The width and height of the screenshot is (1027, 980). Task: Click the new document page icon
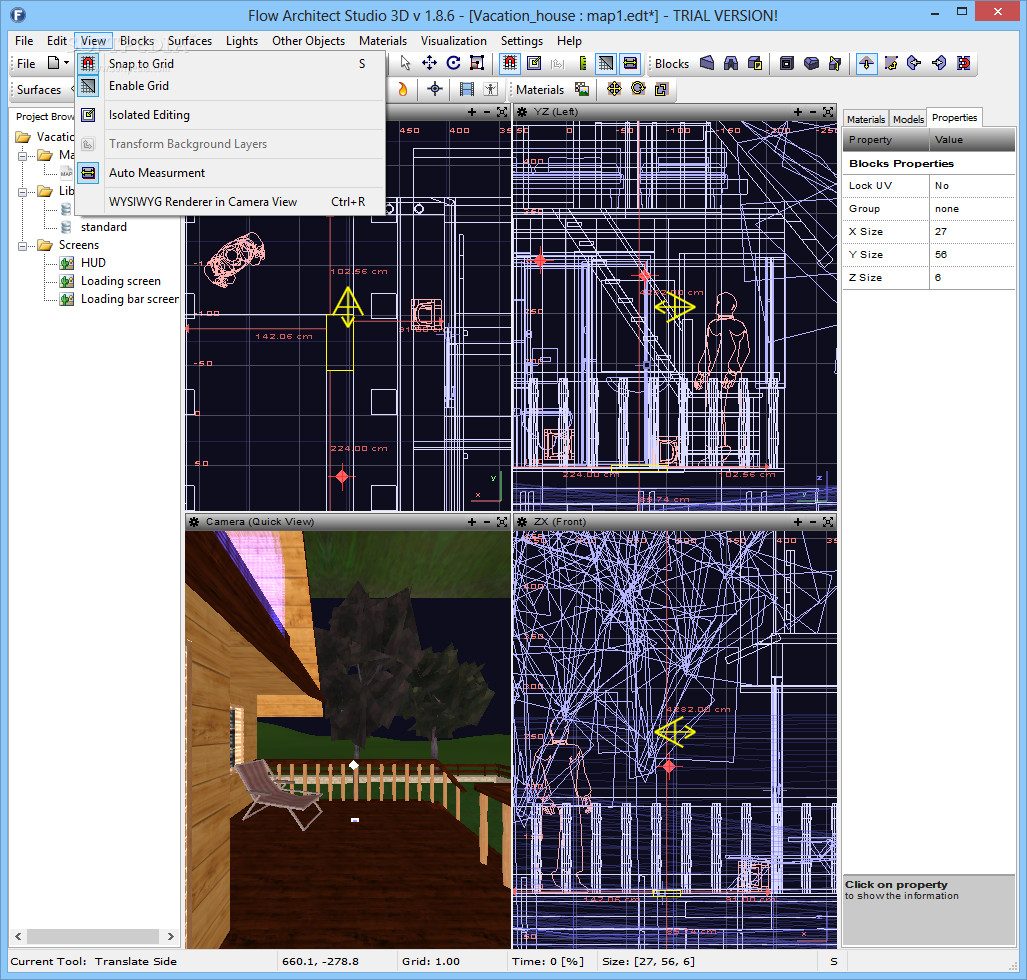coord(54,63)
